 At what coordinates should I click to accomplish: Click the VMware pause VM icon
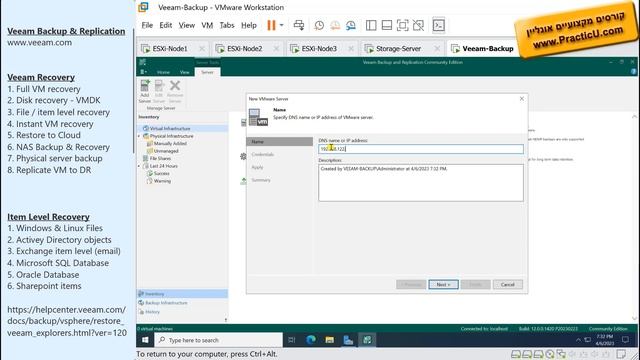[271, 25]
